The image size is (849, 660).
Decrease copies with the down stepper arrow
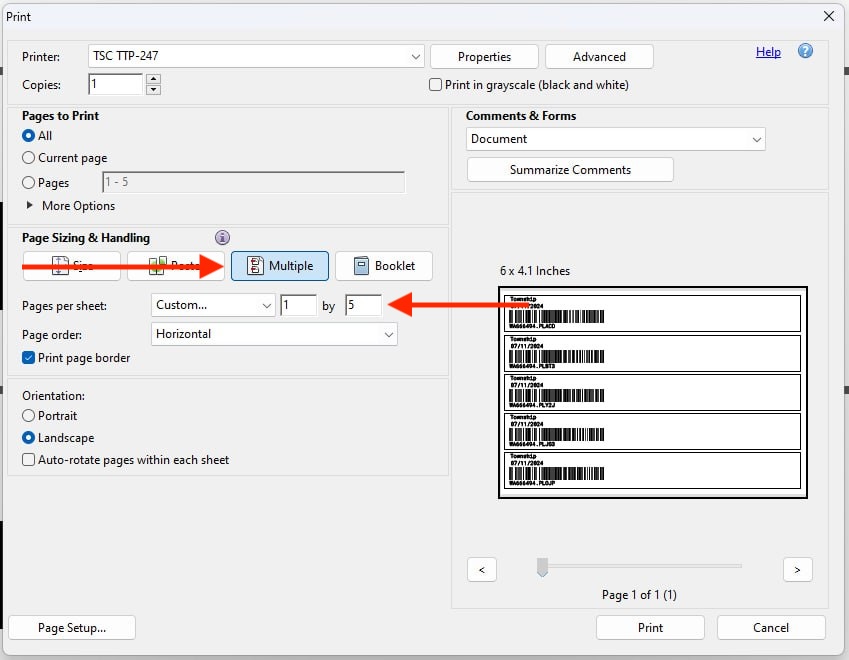154,89
